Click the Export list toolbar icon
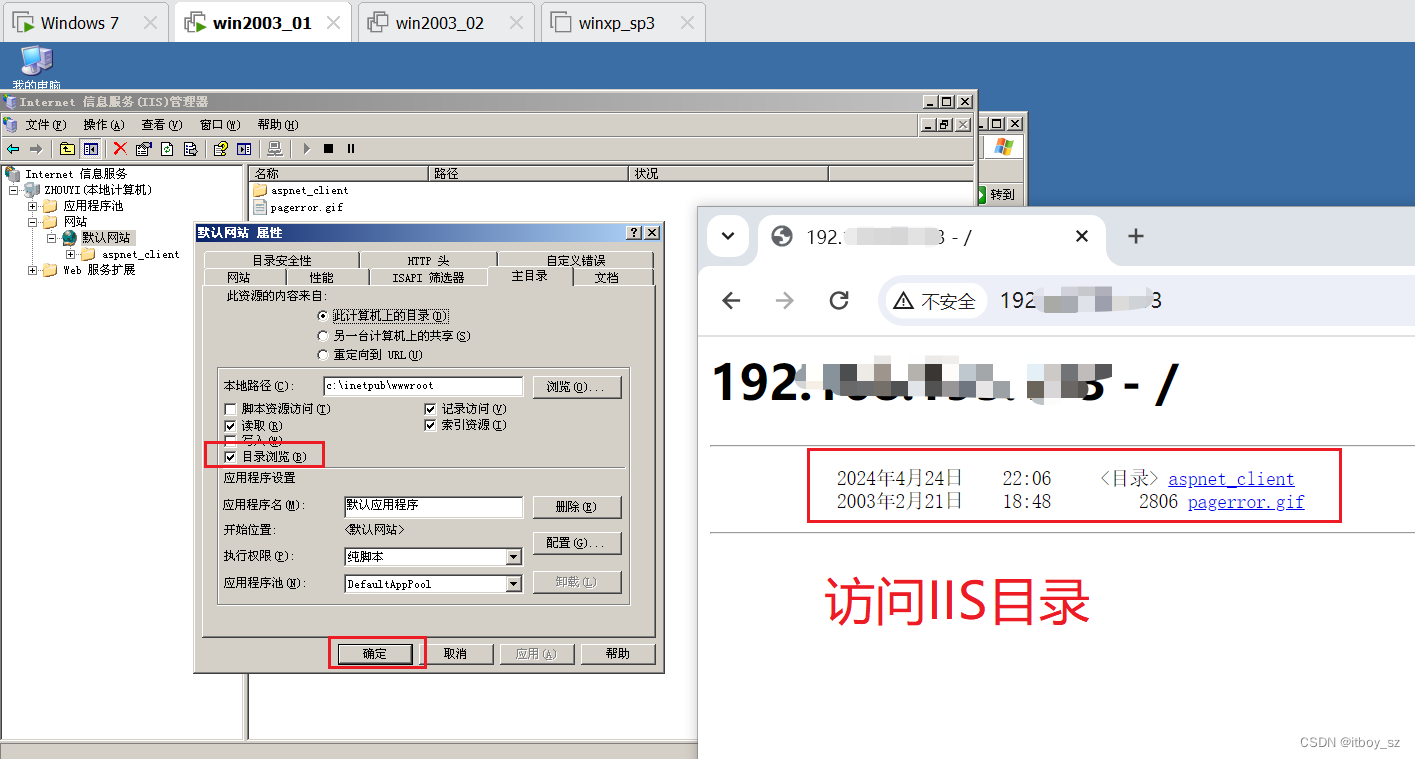Image resolution: width=1415 pixels, height=759 pixels. tap(190, 149)
